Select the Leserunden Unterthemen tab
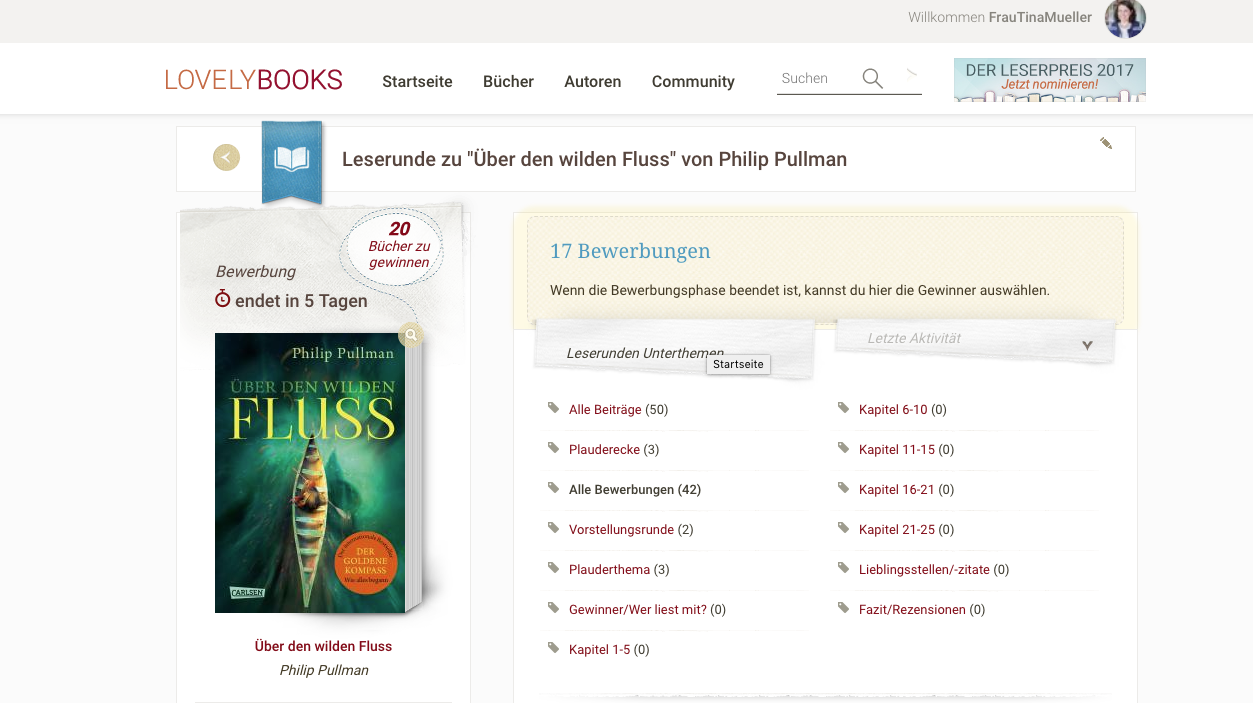This screenshot has height=703, width=1253. (x=645, y=353)
